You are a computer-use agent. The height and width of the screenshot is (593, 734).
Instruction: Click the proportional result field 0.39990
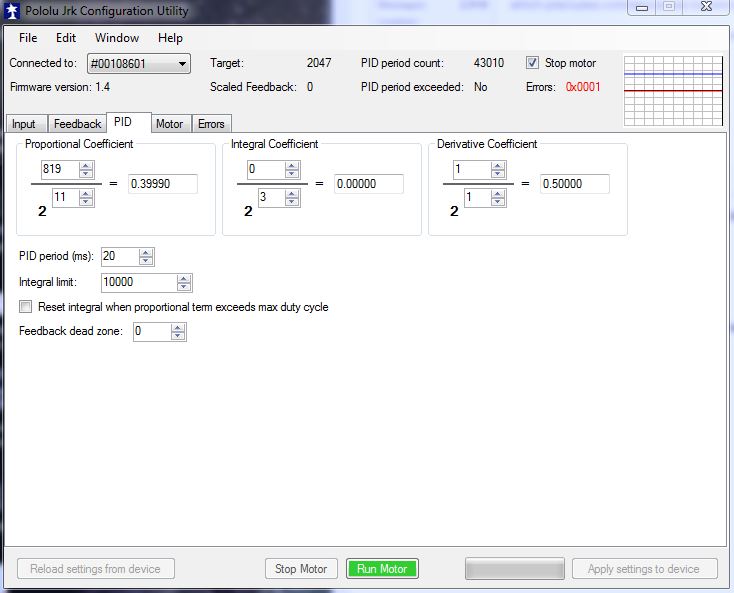pyautogui.click(x=163, y=184)
